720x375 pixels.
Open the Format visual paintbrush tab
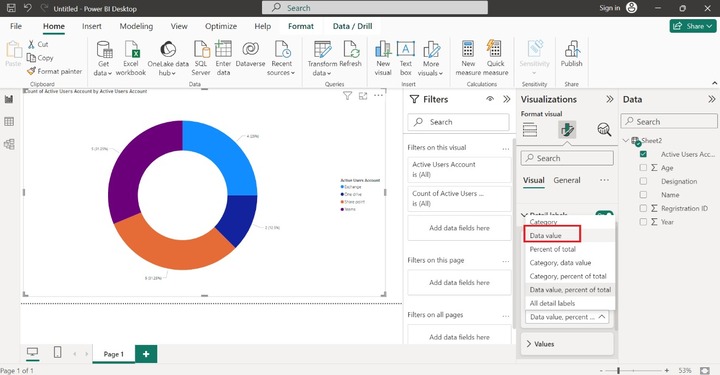click(x=567, y=130)
